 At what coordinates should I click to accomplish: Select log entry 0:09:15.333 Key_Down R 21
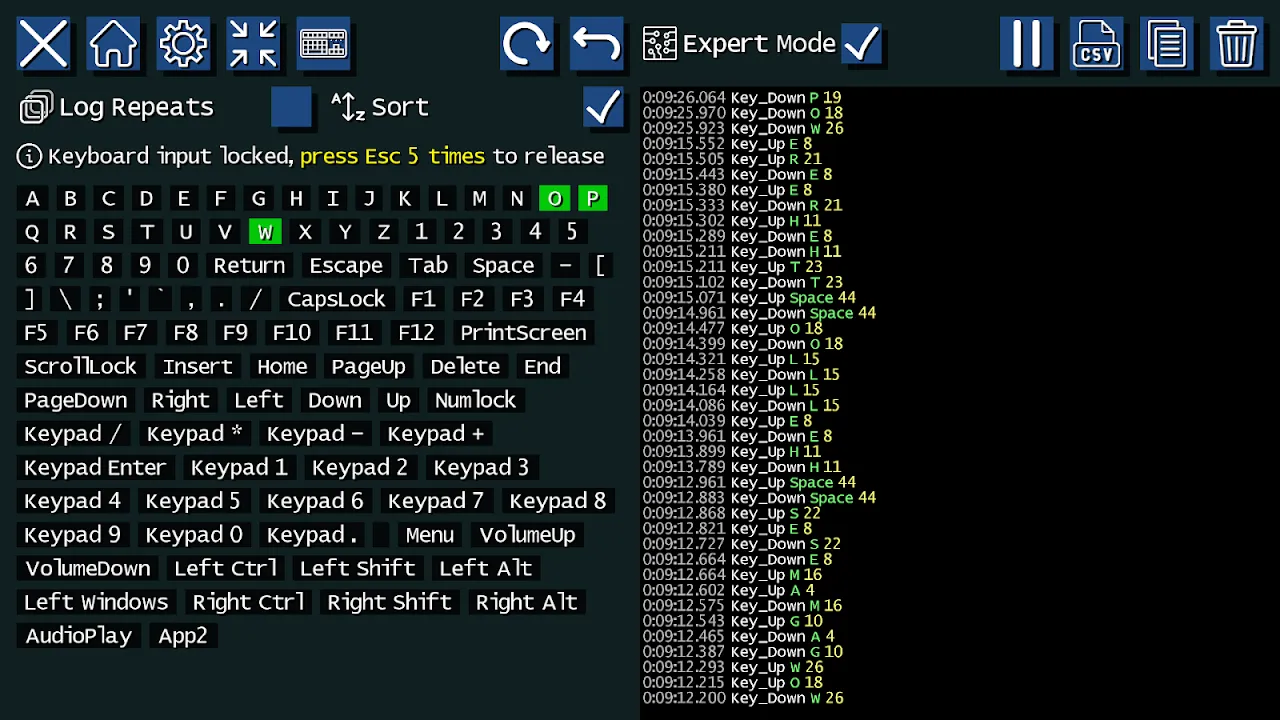(x=742, y=205)
